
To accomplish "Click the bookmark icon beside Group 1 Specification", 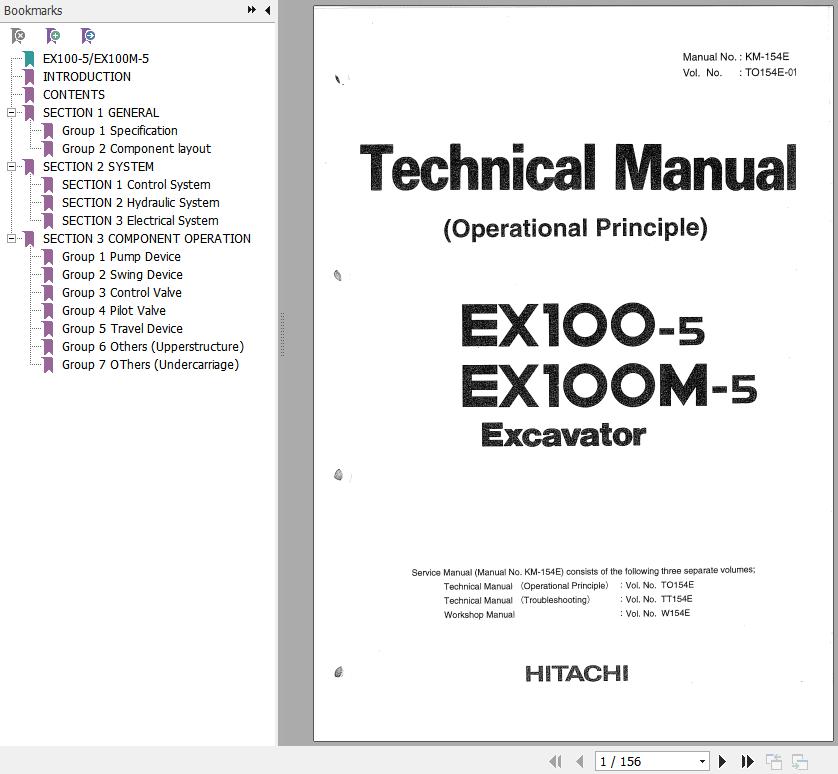I will click(x=48, y=131).
